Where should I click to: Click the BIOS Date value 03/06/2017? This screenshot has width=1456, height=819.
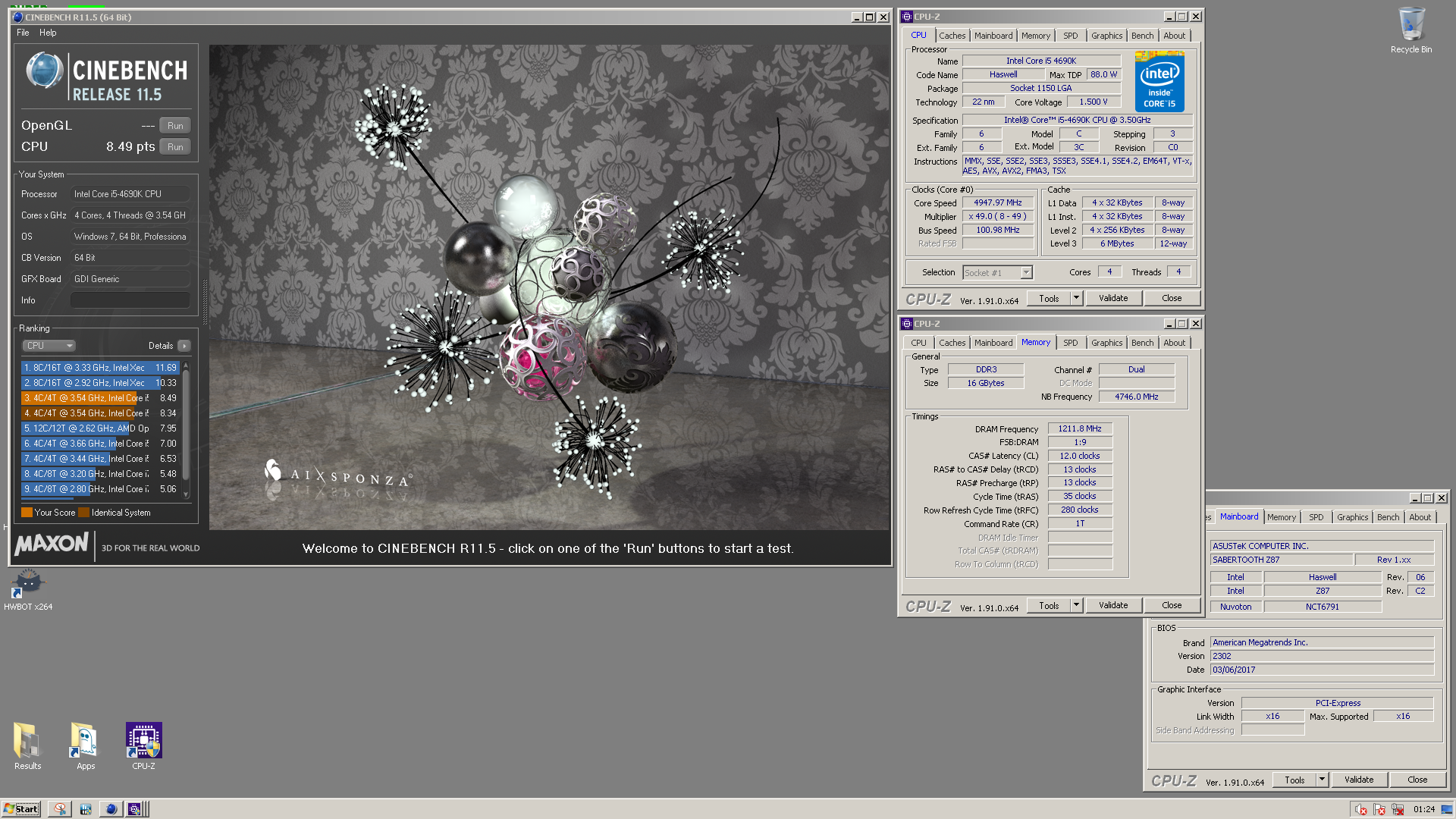tap(1322, 670)
